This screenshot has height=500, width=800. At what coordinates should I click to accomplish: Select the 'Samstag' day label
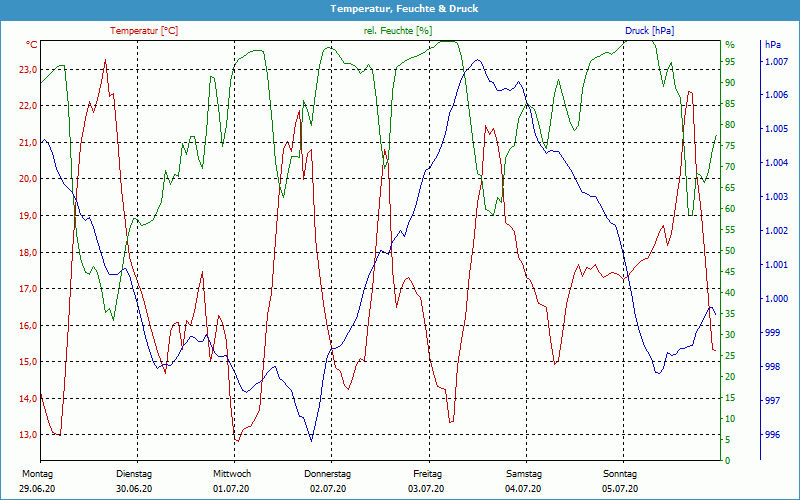tap(524, 474)
